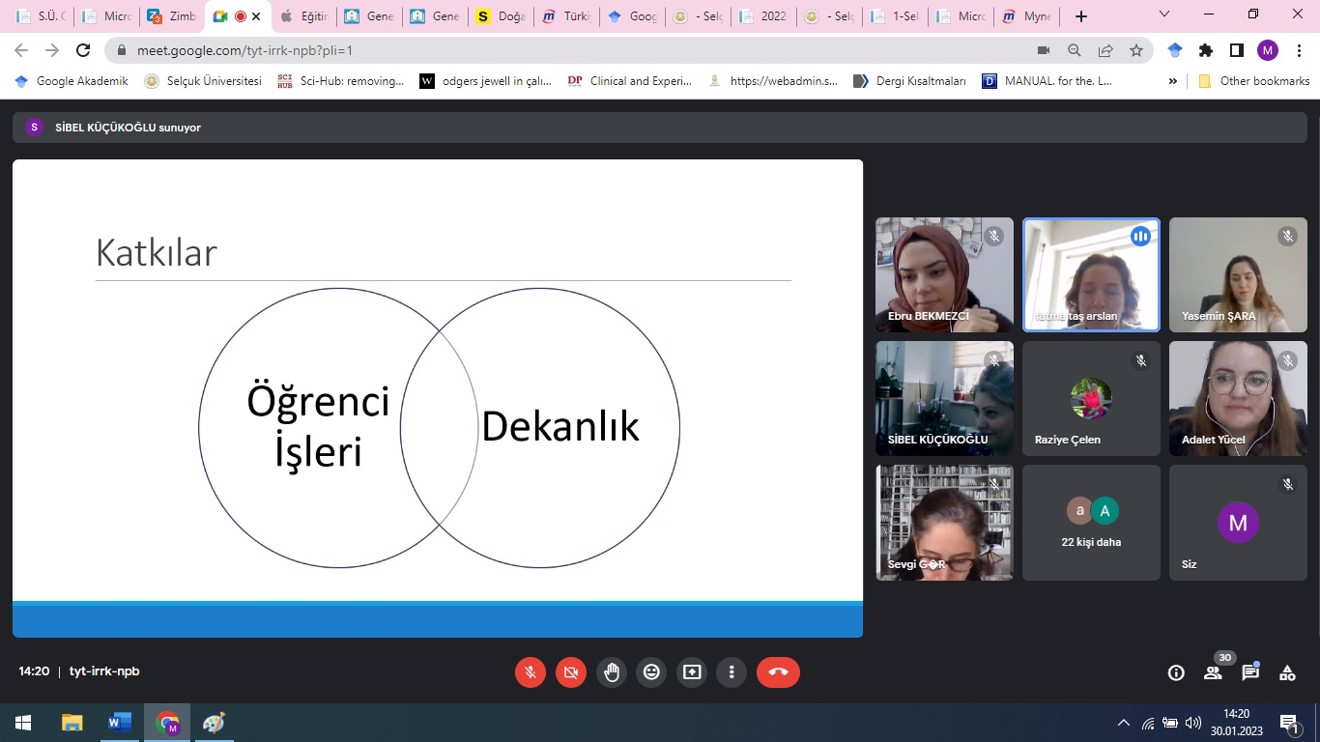Click the present screen button
Image resolution: width=1320 pixels, height=742 pixels.
coord(692,672)
